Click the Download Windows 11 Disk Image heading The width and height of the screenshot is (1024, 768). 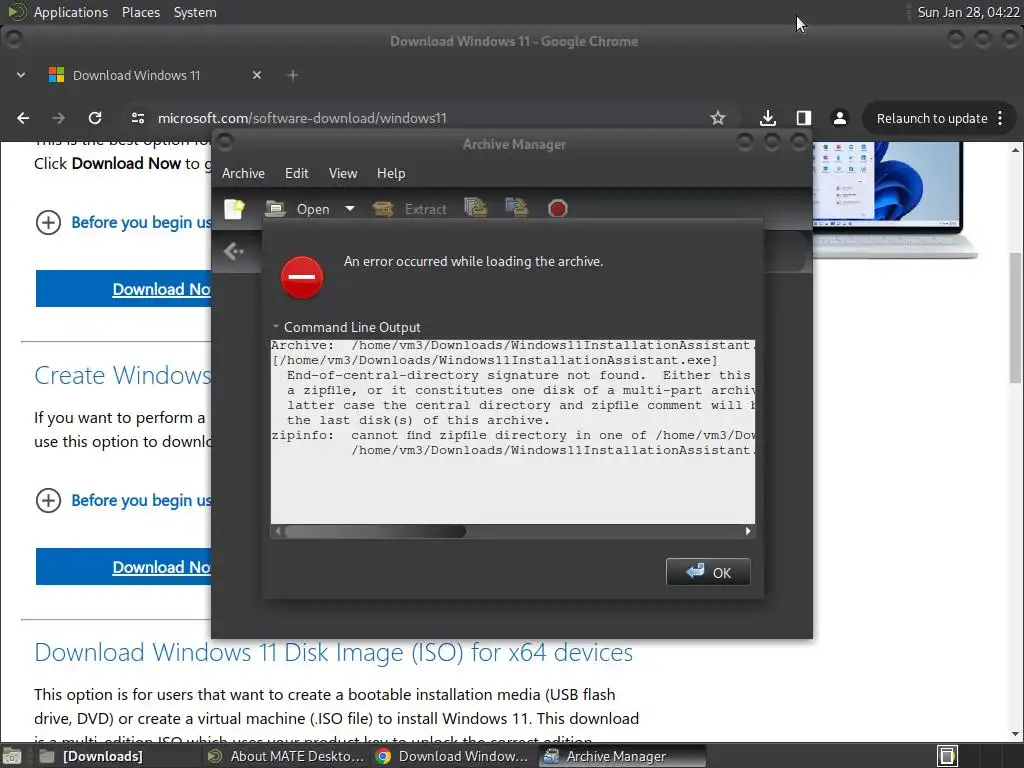(x=334, y=652)
